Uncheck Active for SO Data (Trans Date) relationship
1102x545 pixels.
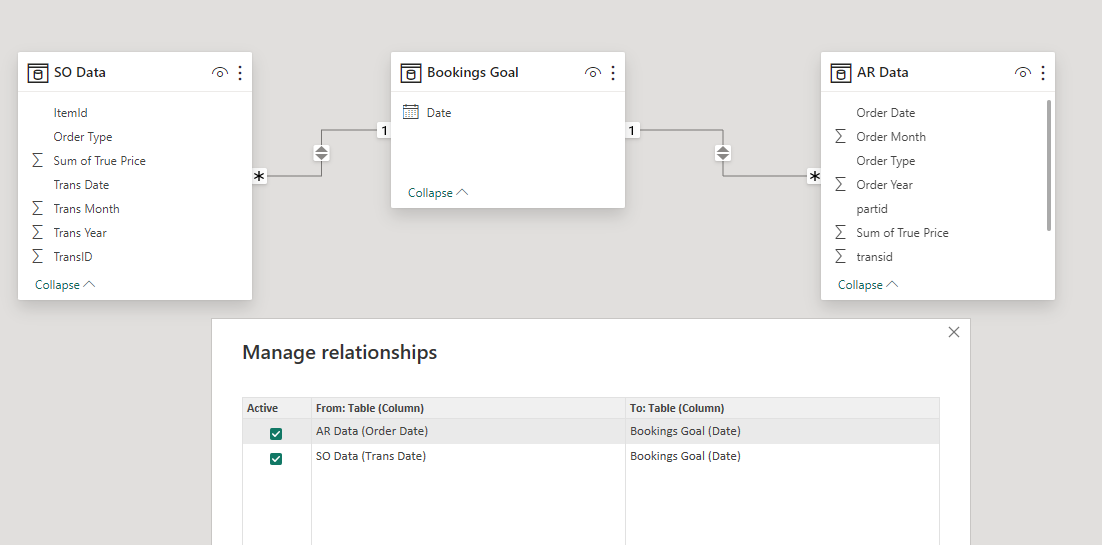point(276,459)
